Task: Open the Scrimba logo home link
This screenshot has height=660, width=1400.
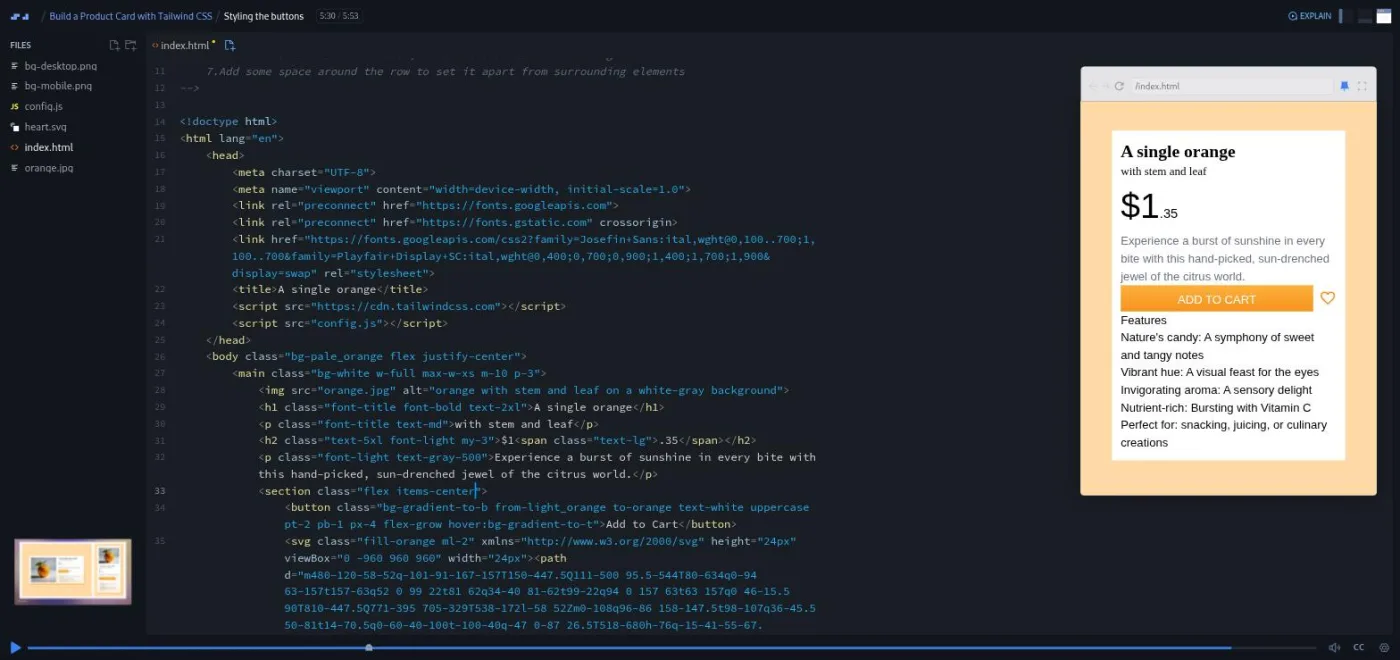Action: 20,16
